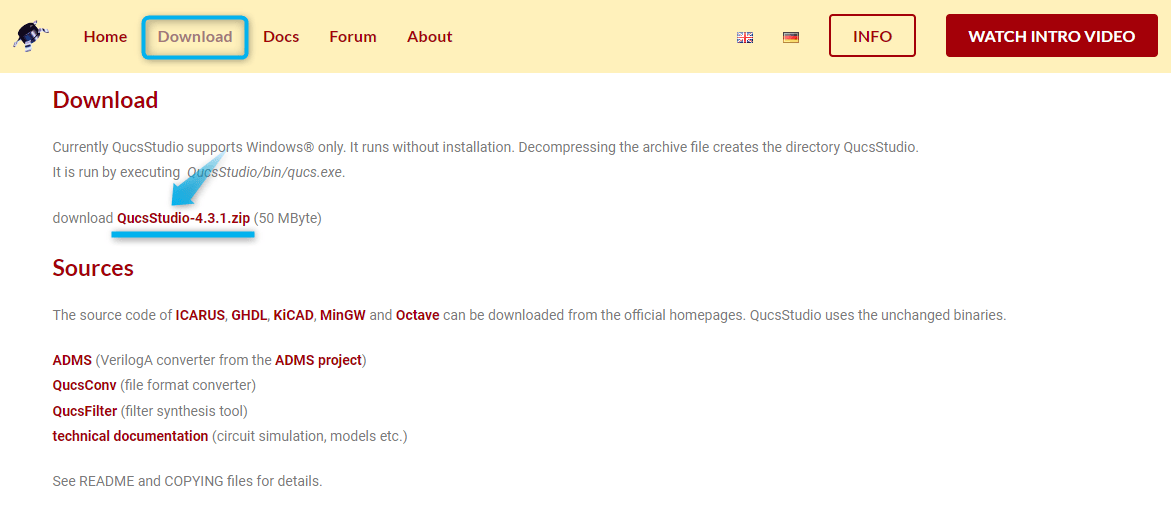Open the ICARUS source homepage link
Screen dimensions: 1171x515
[200, 315]
